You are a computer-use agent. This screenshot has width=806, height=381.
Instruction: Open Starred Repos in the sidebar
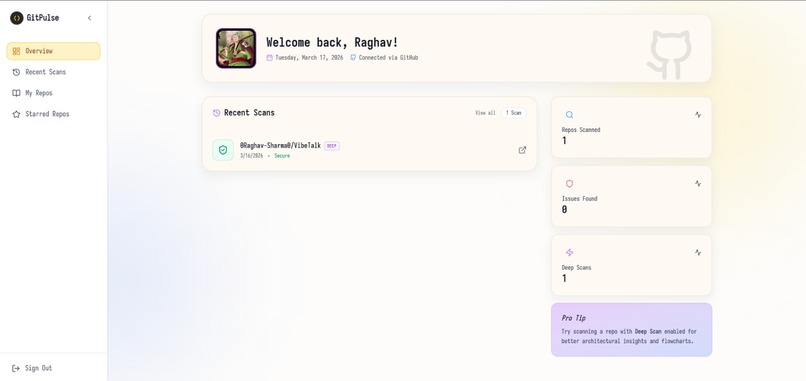[x=53, y=114]
